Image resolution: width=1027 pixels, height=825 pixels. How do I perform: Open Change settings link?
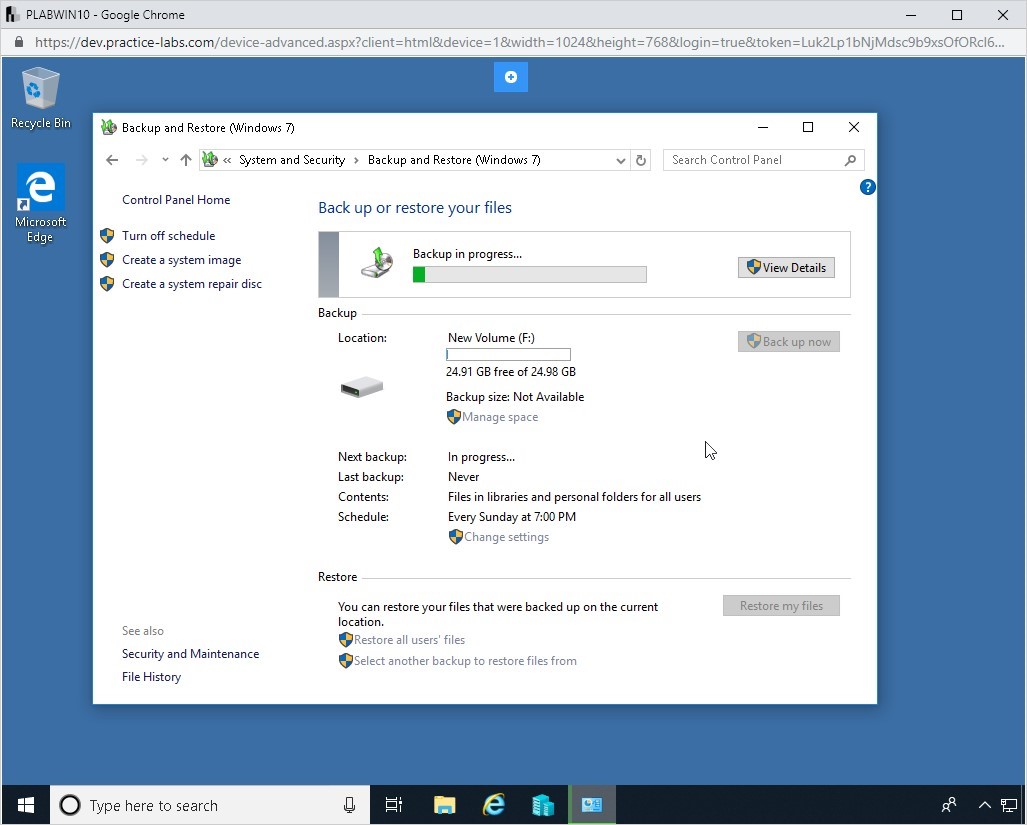coord(506,537)
